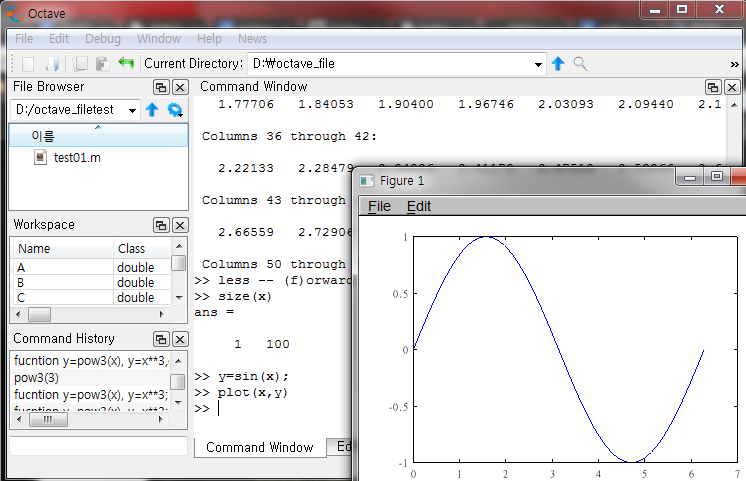Undock the Command Window panel
Screen dimensions: 746x481
[713, 87]
